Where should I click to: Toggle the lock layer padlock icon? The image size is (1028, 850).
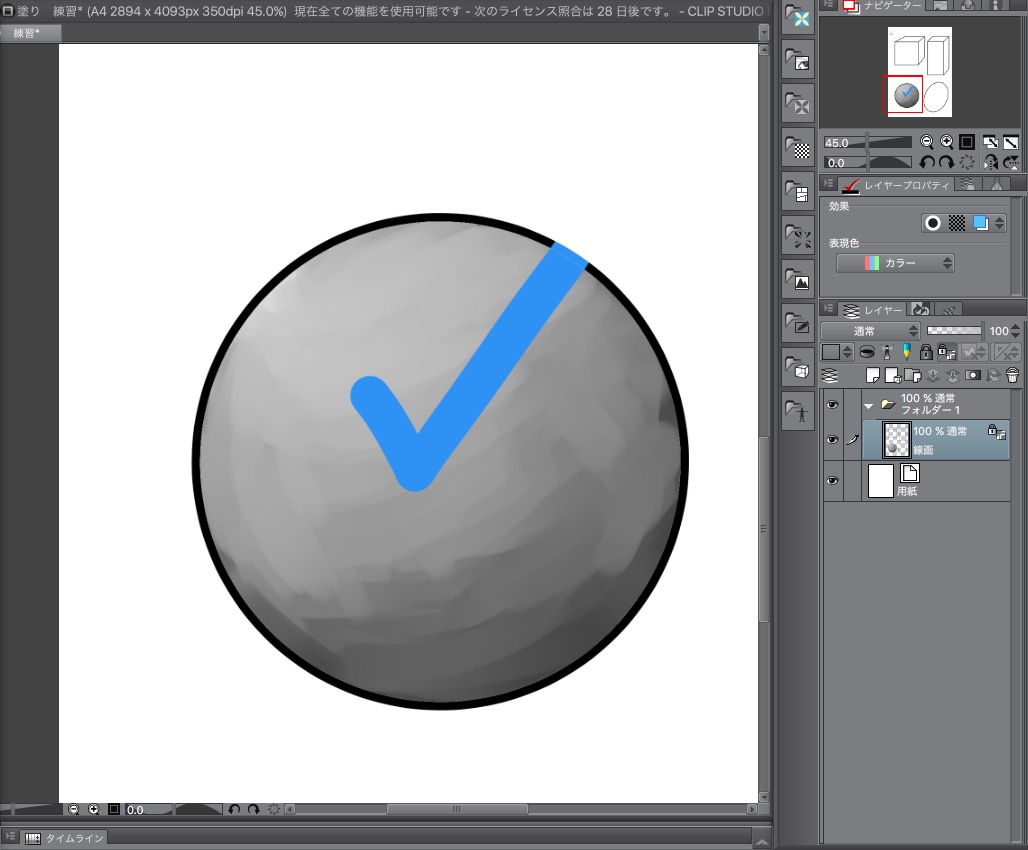(x=926, y=352)
